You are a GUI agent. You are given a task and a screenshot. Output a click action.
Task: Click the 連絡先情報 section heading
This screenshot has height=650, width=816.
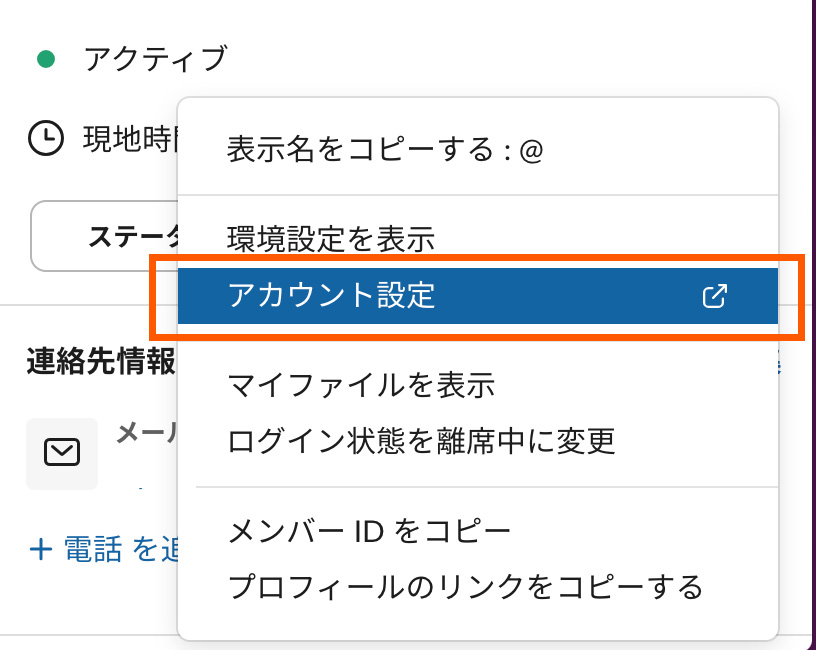[101, 361]
